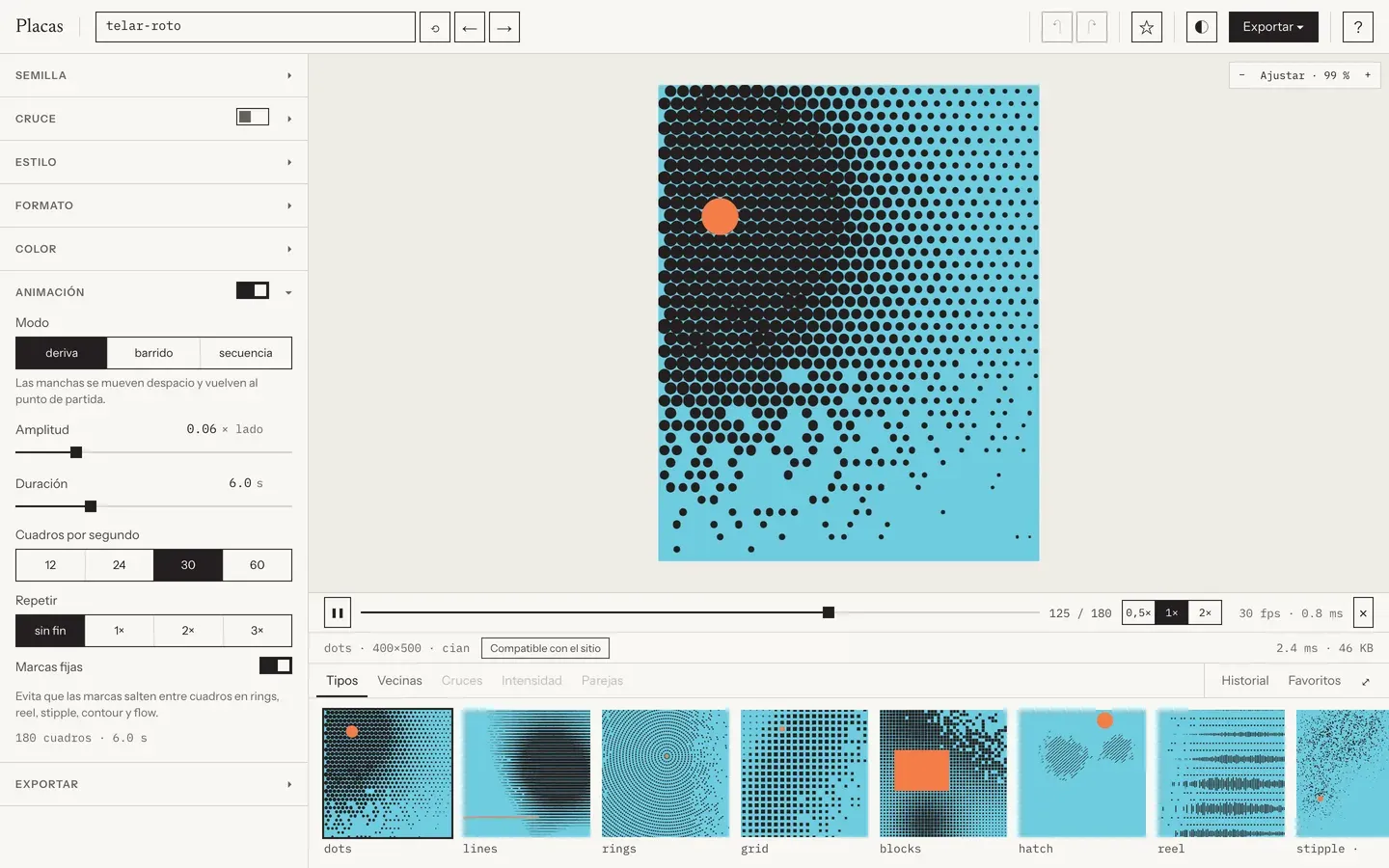The width and height of the screenshot is (1389, 868).
Task: Zoom out with the minus icon
Action: coord(1241,75)
